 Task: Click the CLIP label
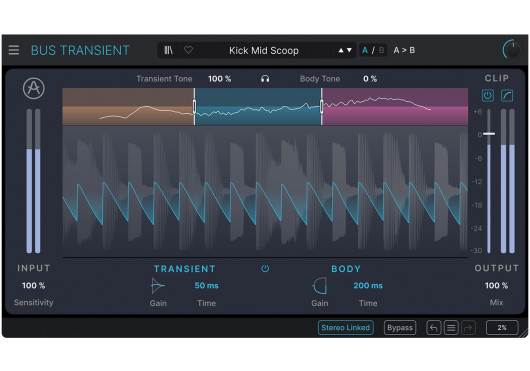pos(497,78)
